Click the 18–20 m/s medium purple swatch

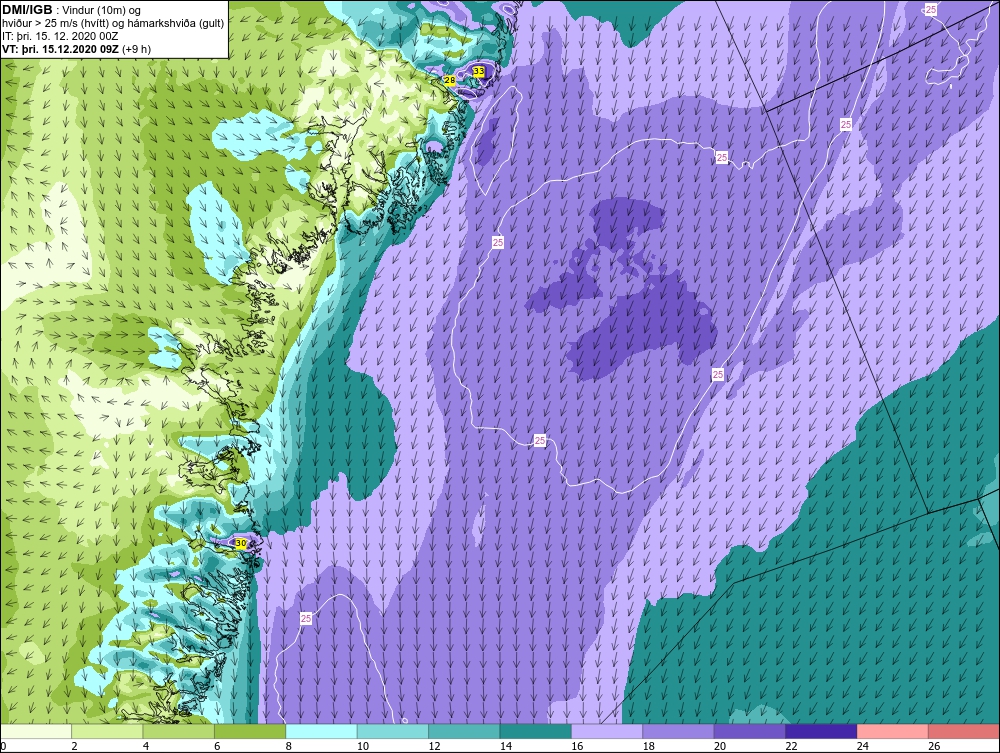point(679,731)
